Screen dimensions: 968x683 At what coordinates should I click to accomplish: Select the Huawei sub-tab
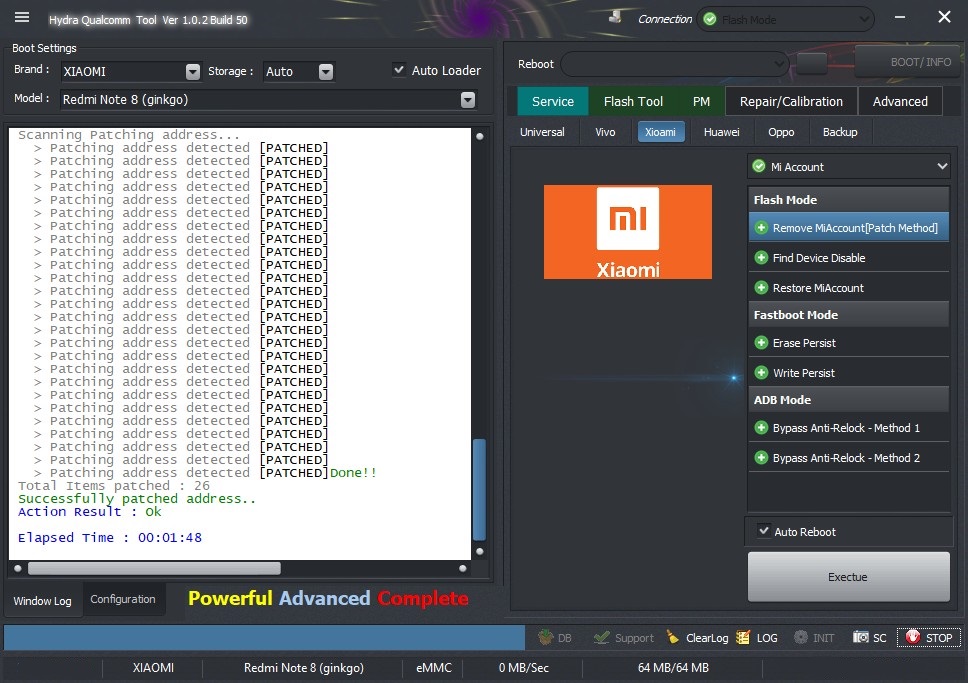[x=721, y=132]
